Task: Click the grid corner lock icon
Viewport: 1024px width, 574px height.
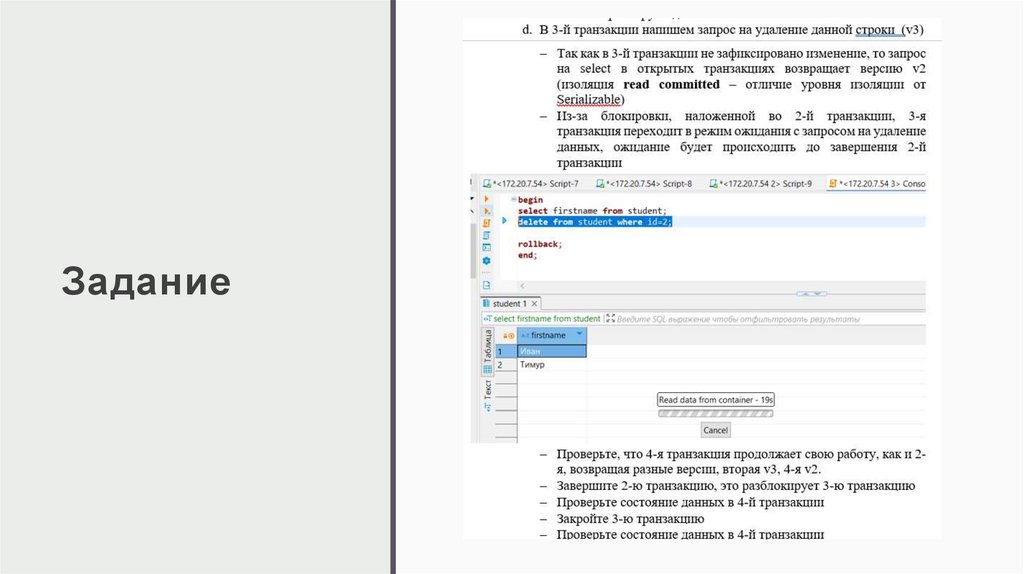Action: point(507,336)
